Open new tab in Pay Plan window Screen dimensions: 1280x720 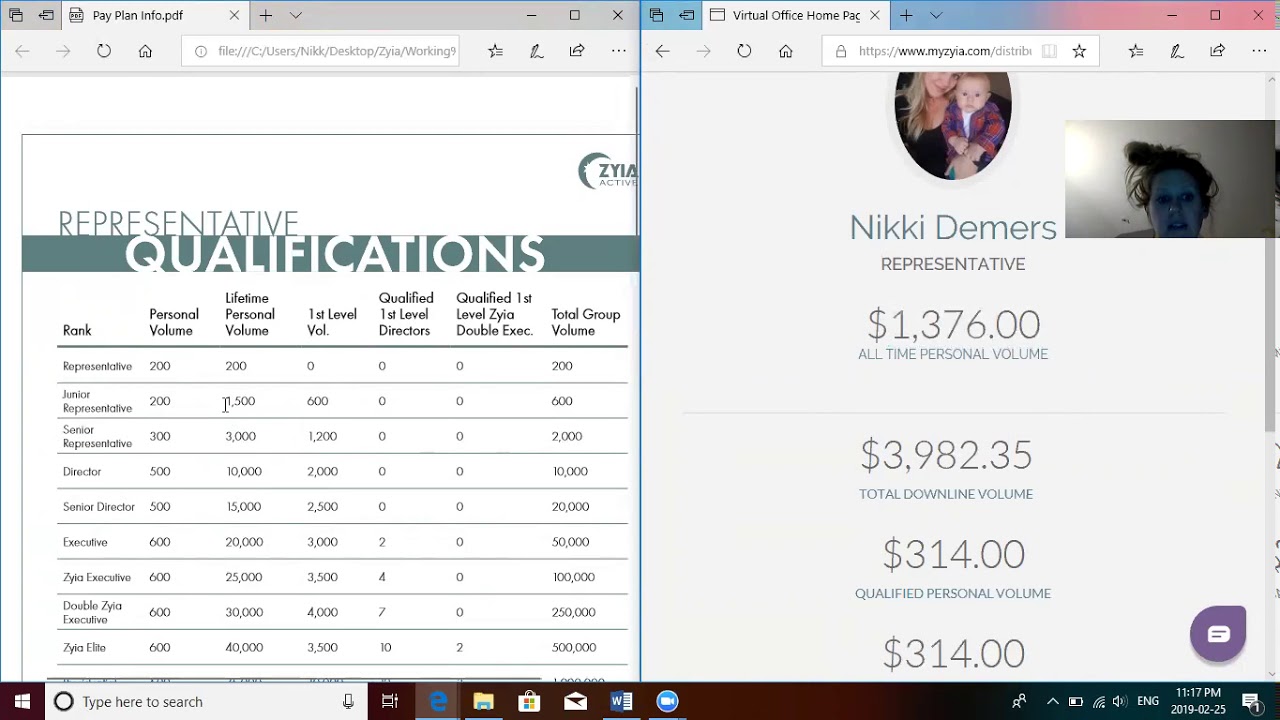pos(266,15)
